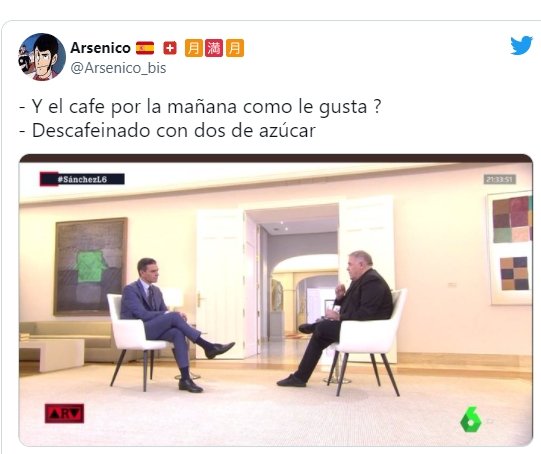This screenshot has width=541, height=454.
Task: Click the red cross emoji badge
Action: (x=169, y=48)
